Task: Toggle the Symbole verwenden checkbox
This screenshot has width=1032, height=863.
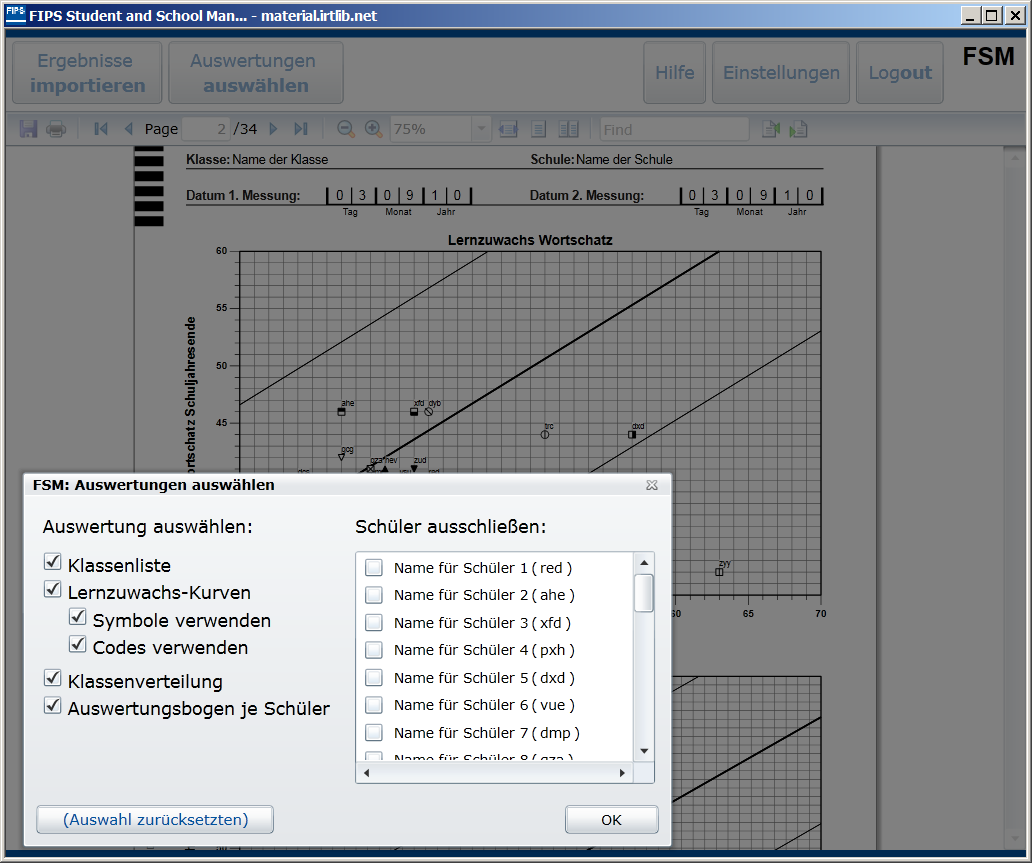Action: [x=78, y=619]
